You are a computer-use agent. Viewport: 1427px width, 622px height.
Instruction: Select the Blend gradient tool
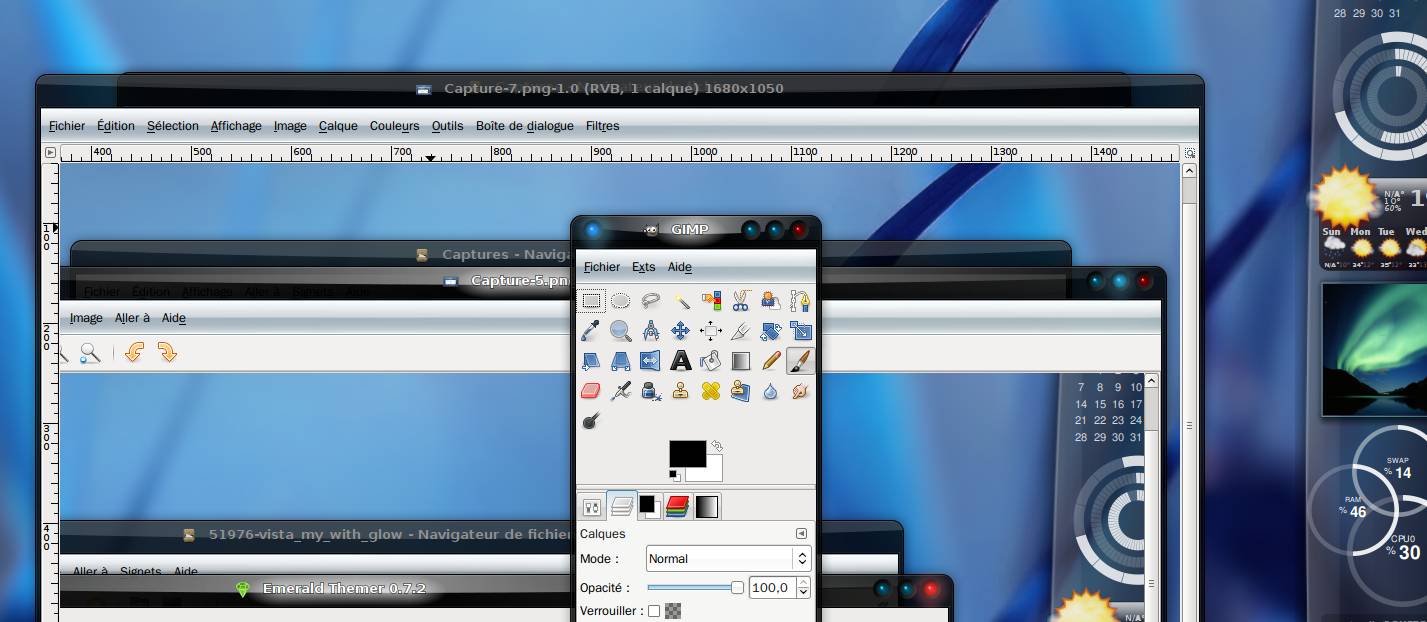(741, 360)
